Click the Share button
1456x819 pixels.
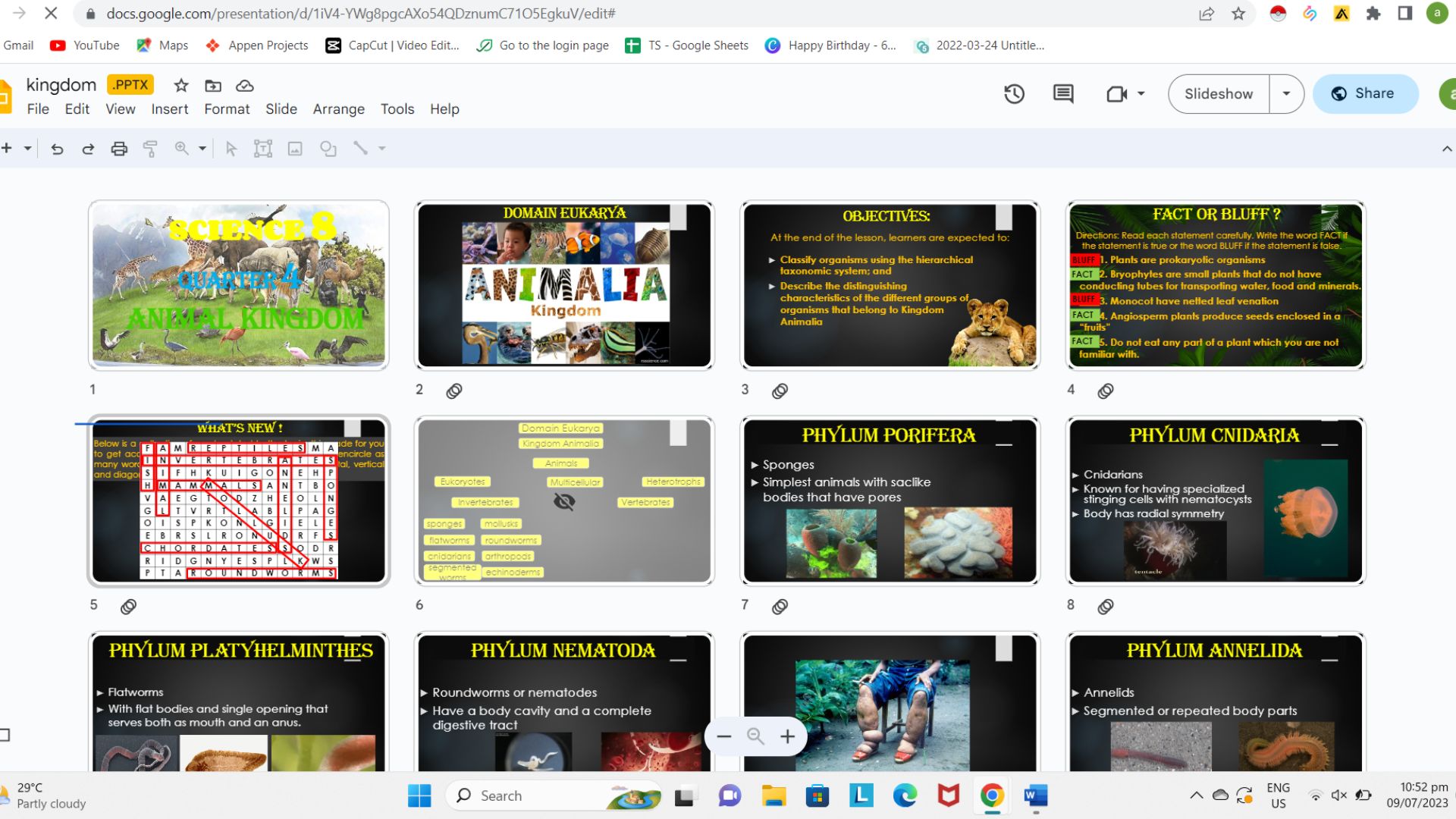pos(1365,94)
